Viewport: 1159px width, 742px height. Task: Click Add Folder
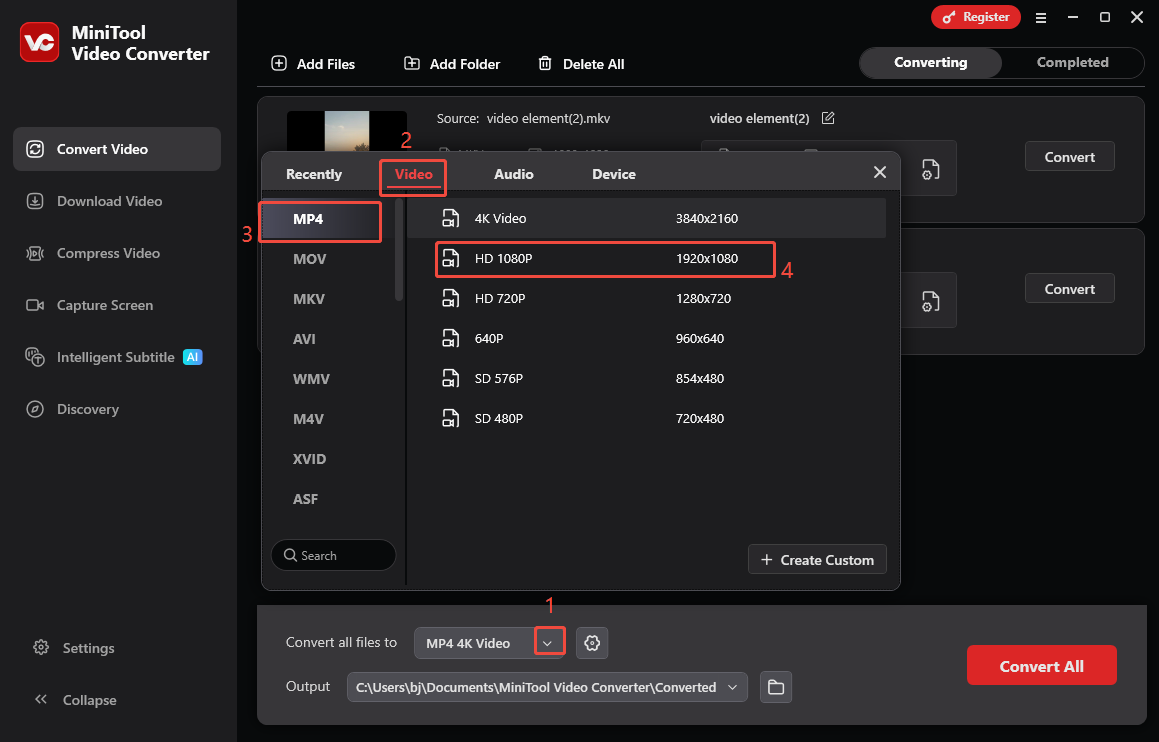452,64
